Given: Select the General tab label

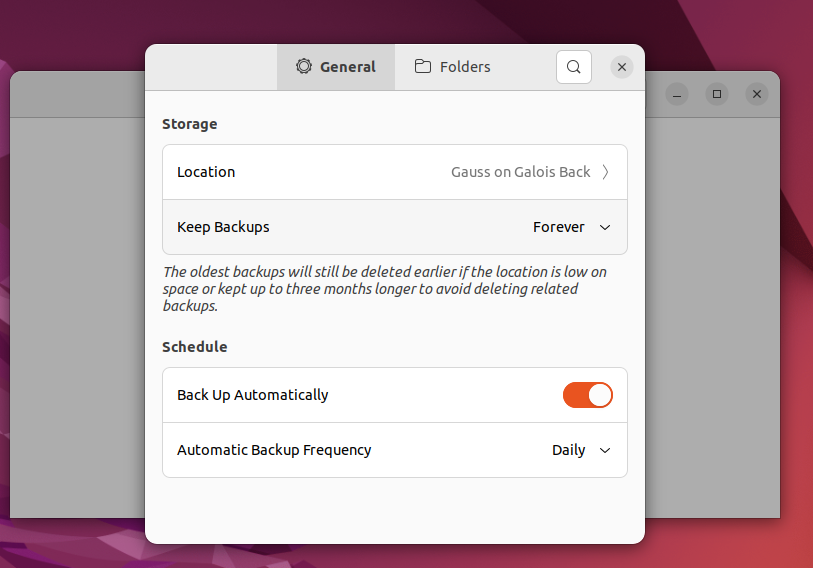Looking at the screenshot, I should (348, 67).
